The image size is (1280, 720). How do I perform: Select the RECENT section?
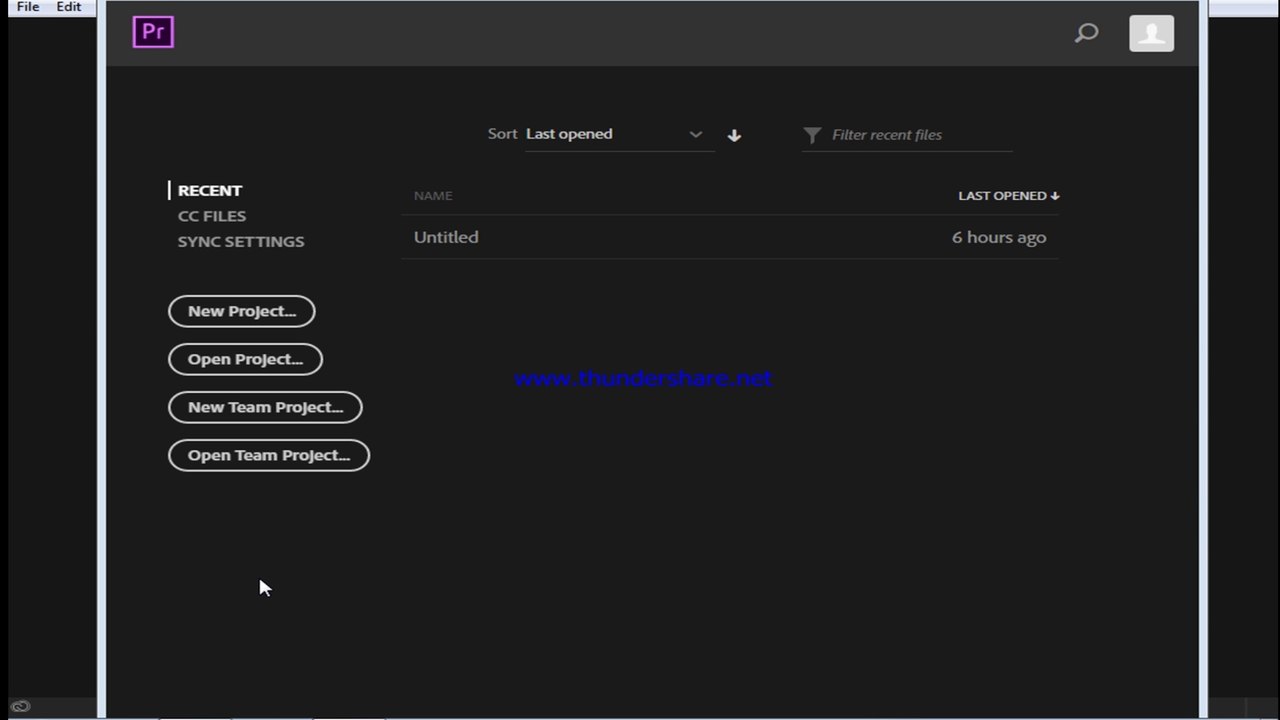pos(210,190)
